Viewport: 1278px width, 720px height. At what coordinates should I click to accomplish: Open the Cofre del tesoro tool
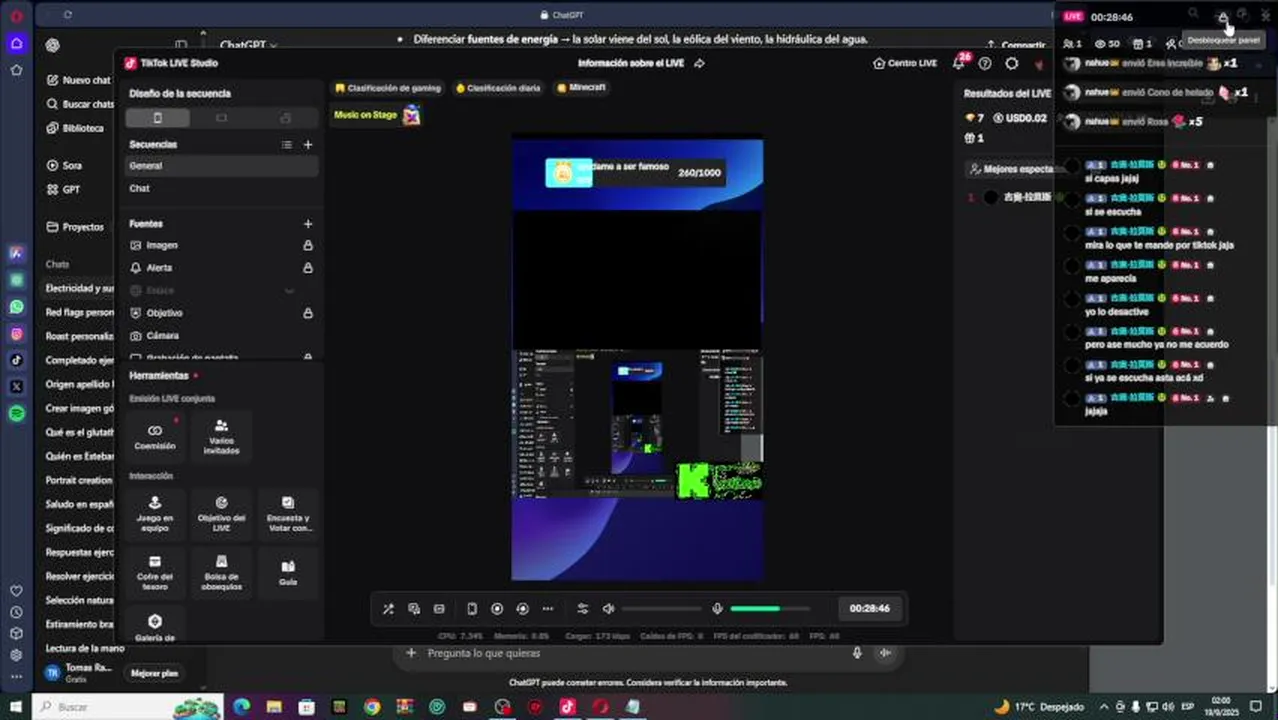click(155, 572)
